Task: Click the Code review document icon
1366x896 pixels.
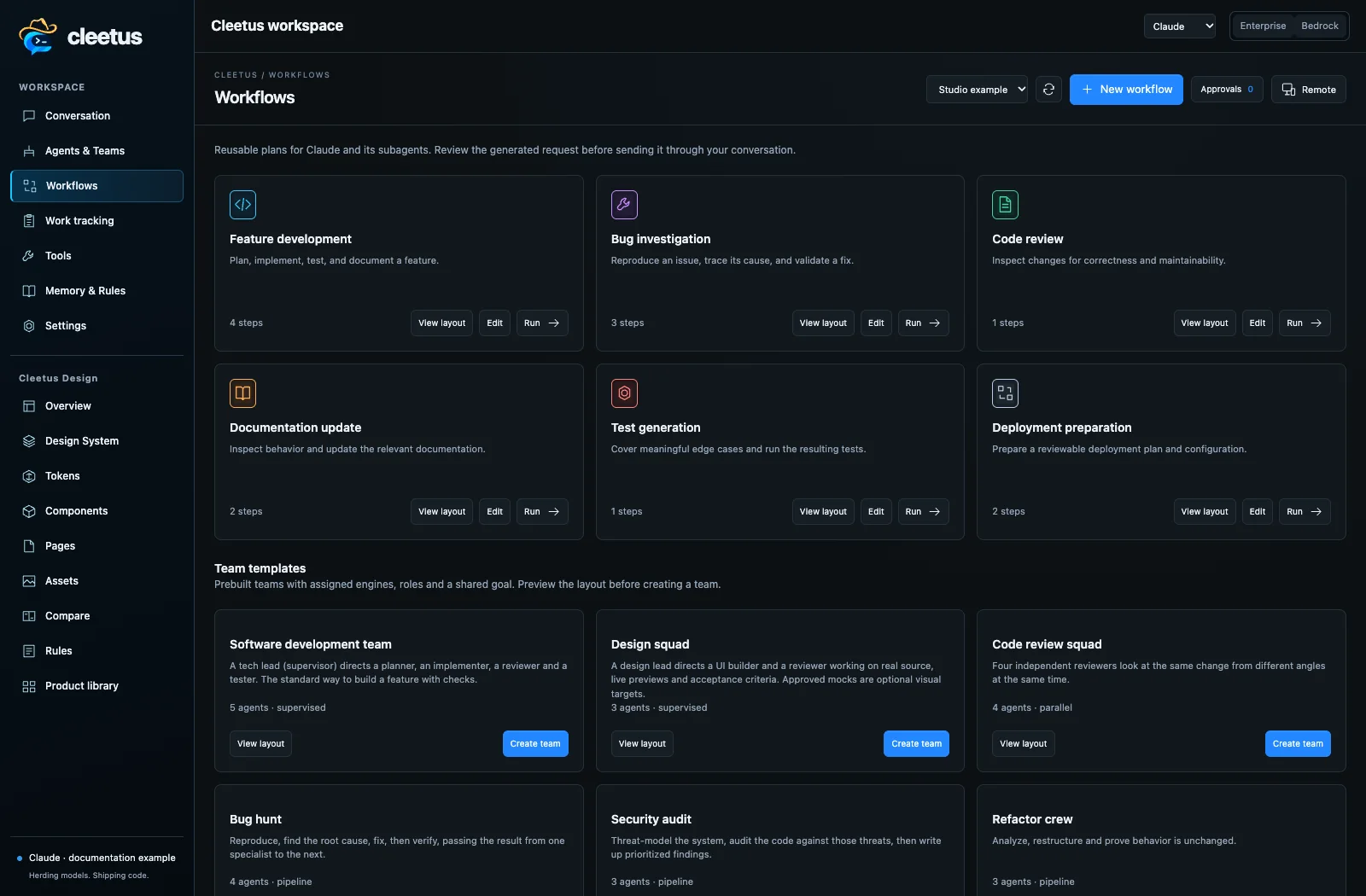Action: click(1005, 205)
